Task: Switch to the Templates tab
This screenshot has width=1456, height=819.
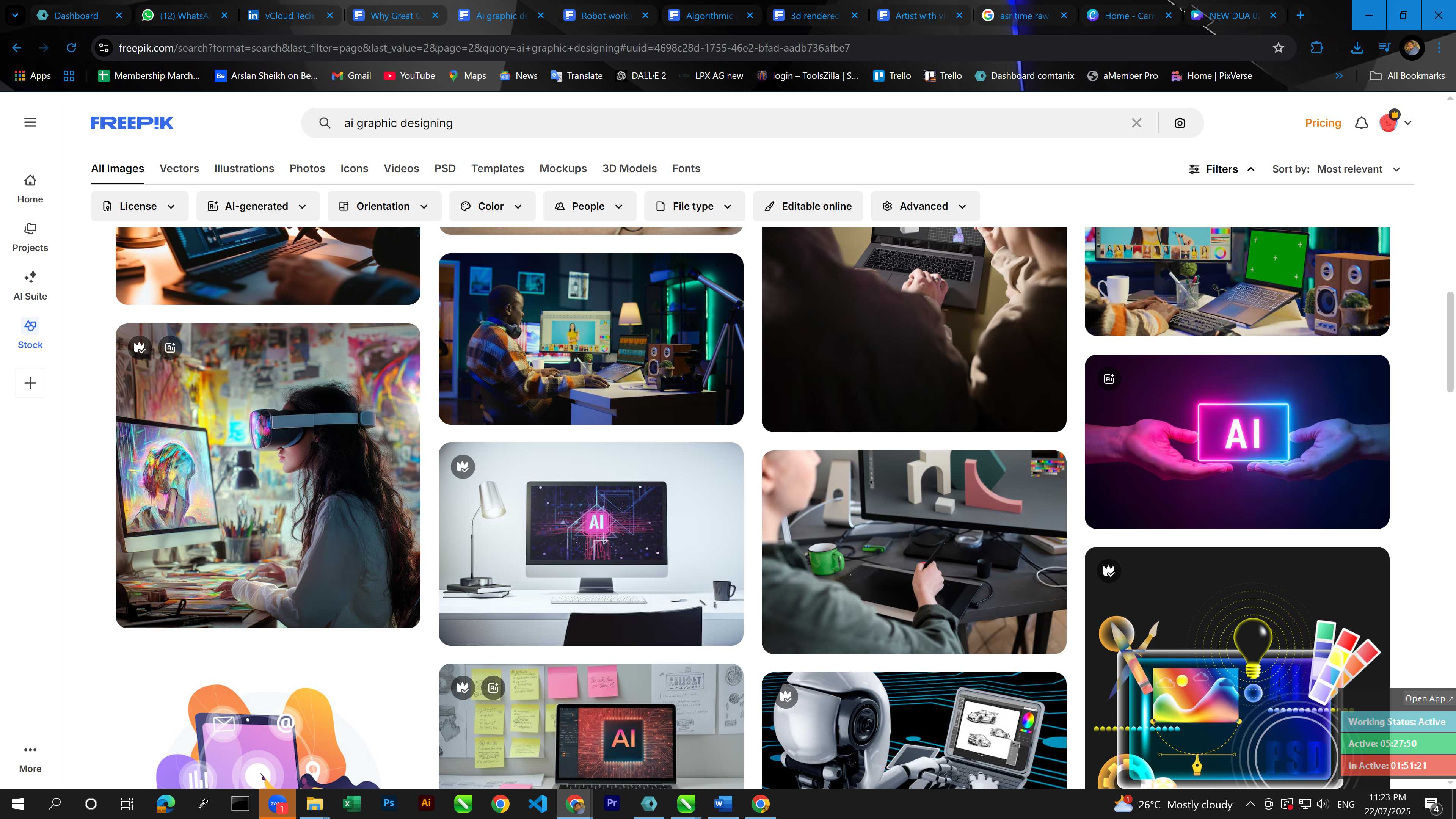Action: tap(497, 168)
